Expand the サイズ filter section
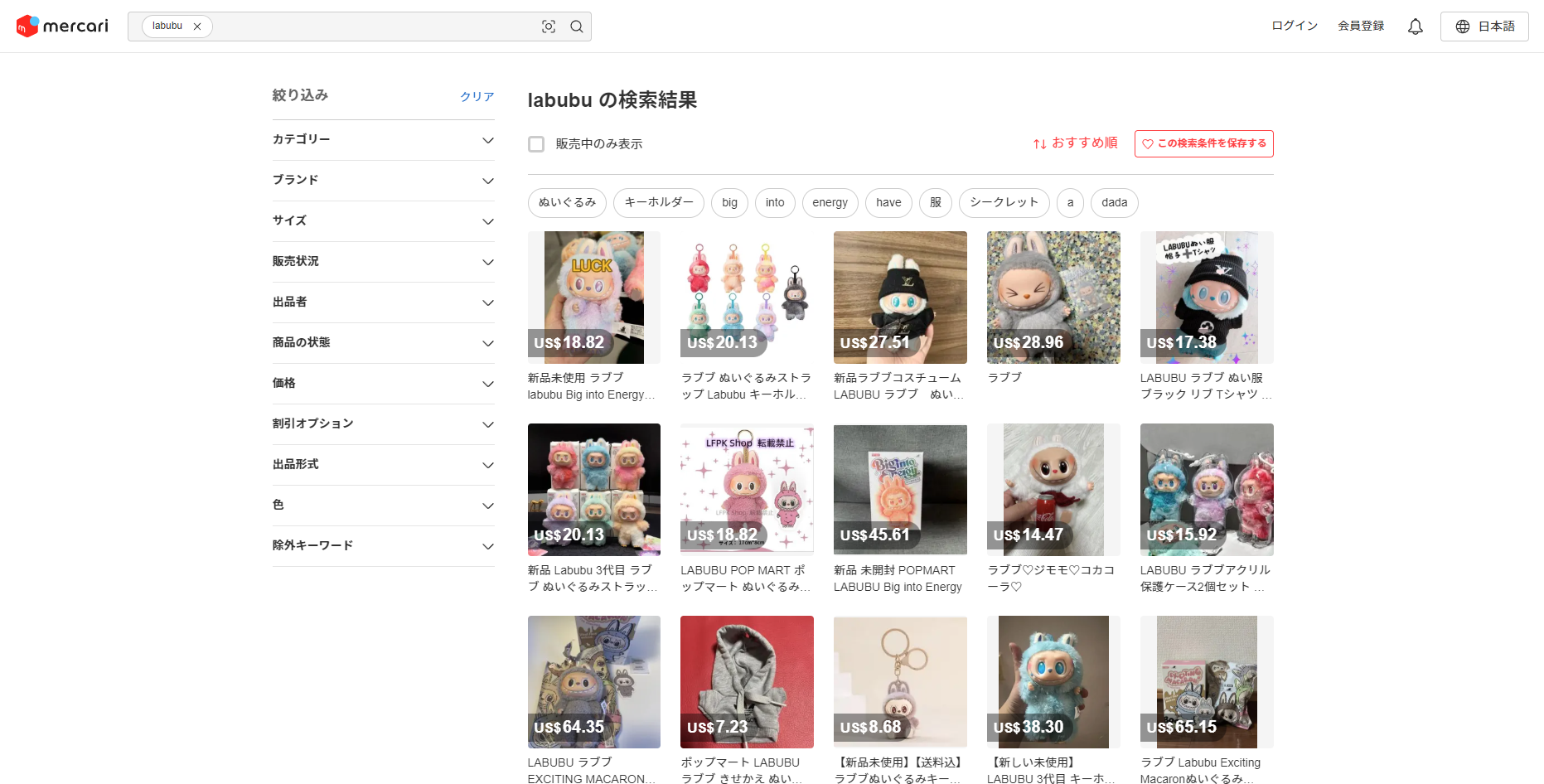 [x=488, y=220]
